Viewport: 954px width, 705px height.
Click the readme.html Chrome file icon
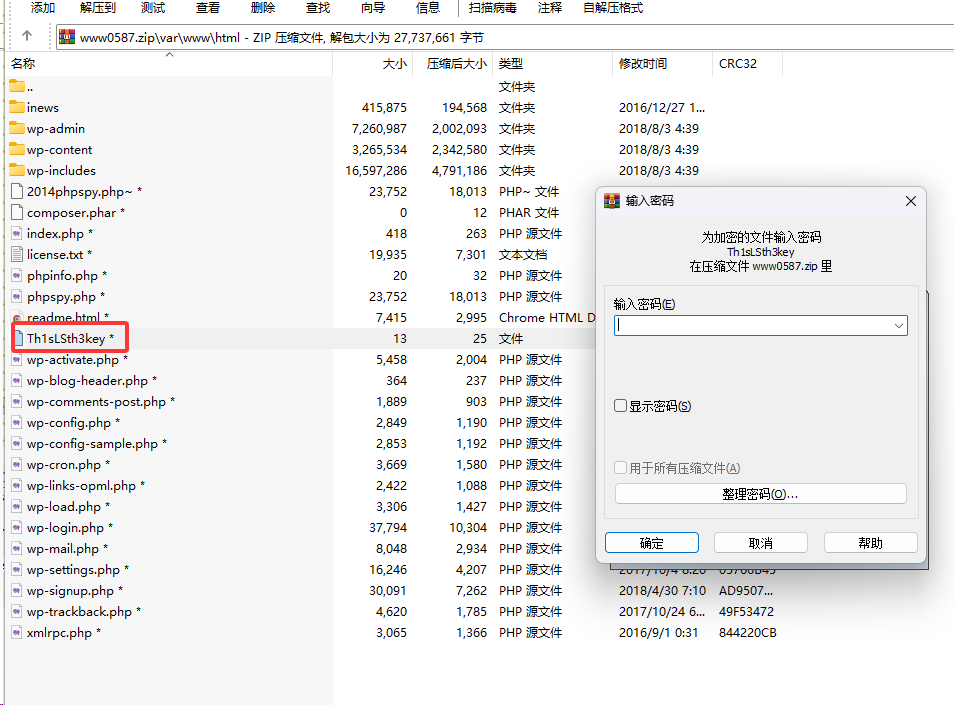tap(16, 317)
